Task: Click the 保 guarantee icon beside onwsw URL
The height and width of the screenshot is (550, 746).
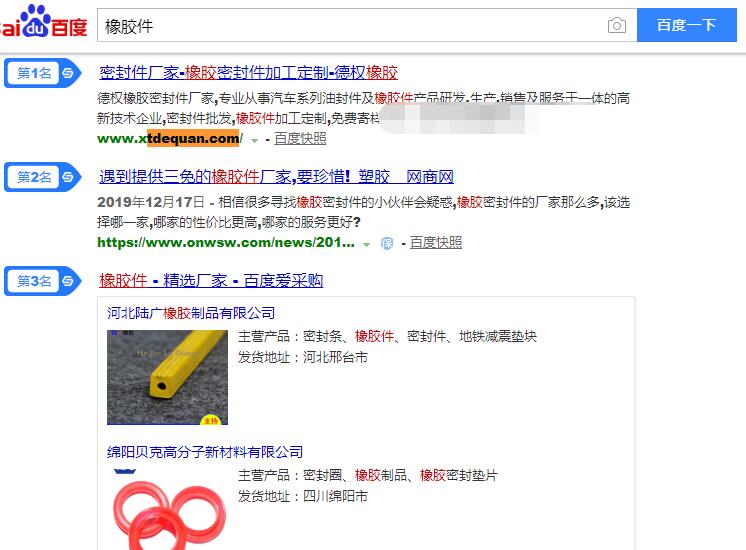Action: click(x=387, y=243)
